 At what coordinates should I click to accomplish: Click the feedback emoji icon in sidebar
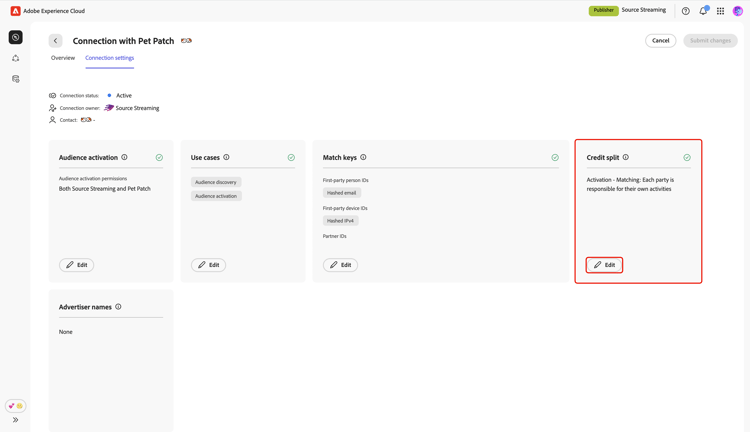(15, 406)
